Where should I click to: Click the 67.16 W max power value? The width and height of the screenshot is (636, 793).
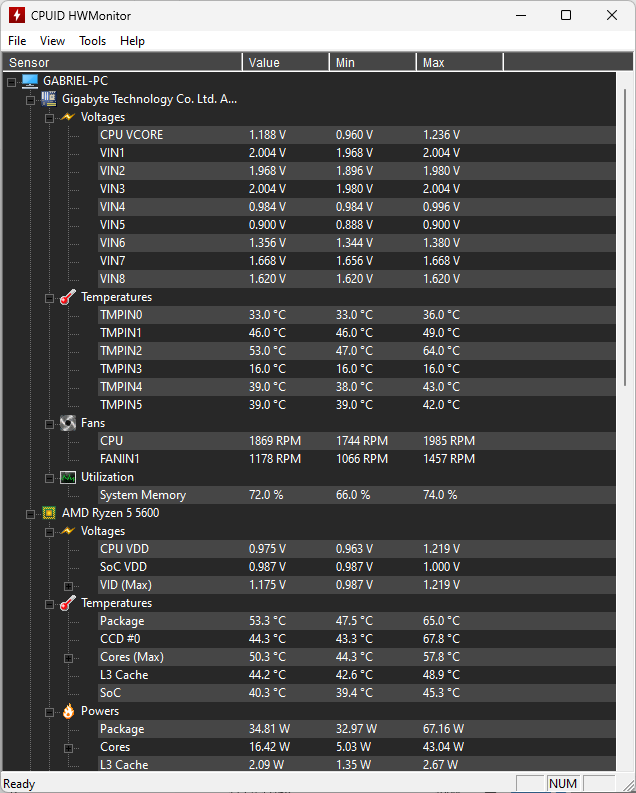[444, 729]
